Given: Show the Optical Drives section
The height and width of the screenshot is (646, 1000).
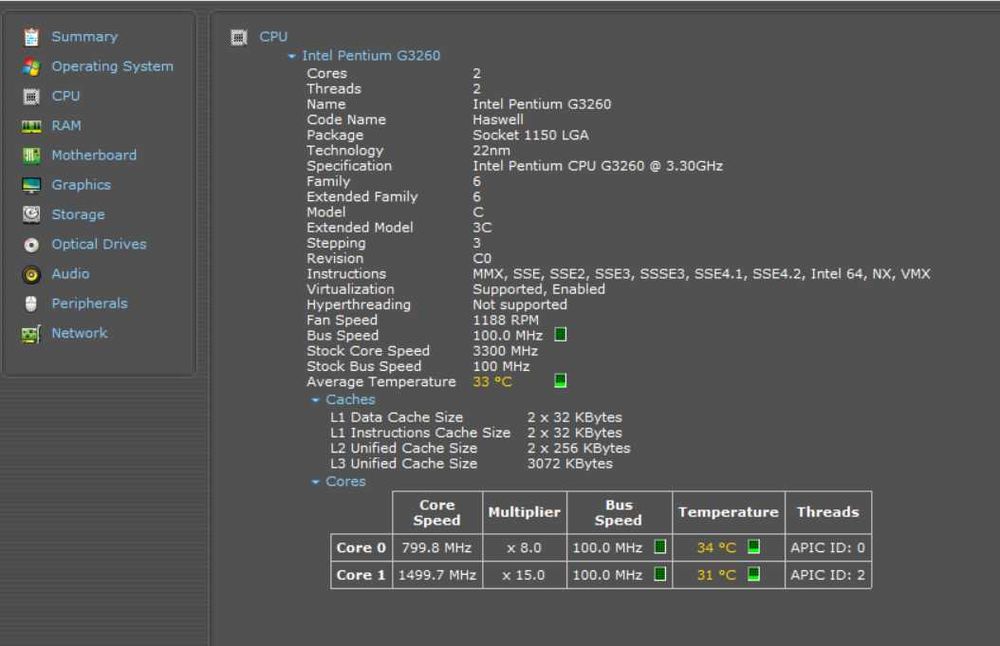Looking at the screenshot, I should coord(99,244).
